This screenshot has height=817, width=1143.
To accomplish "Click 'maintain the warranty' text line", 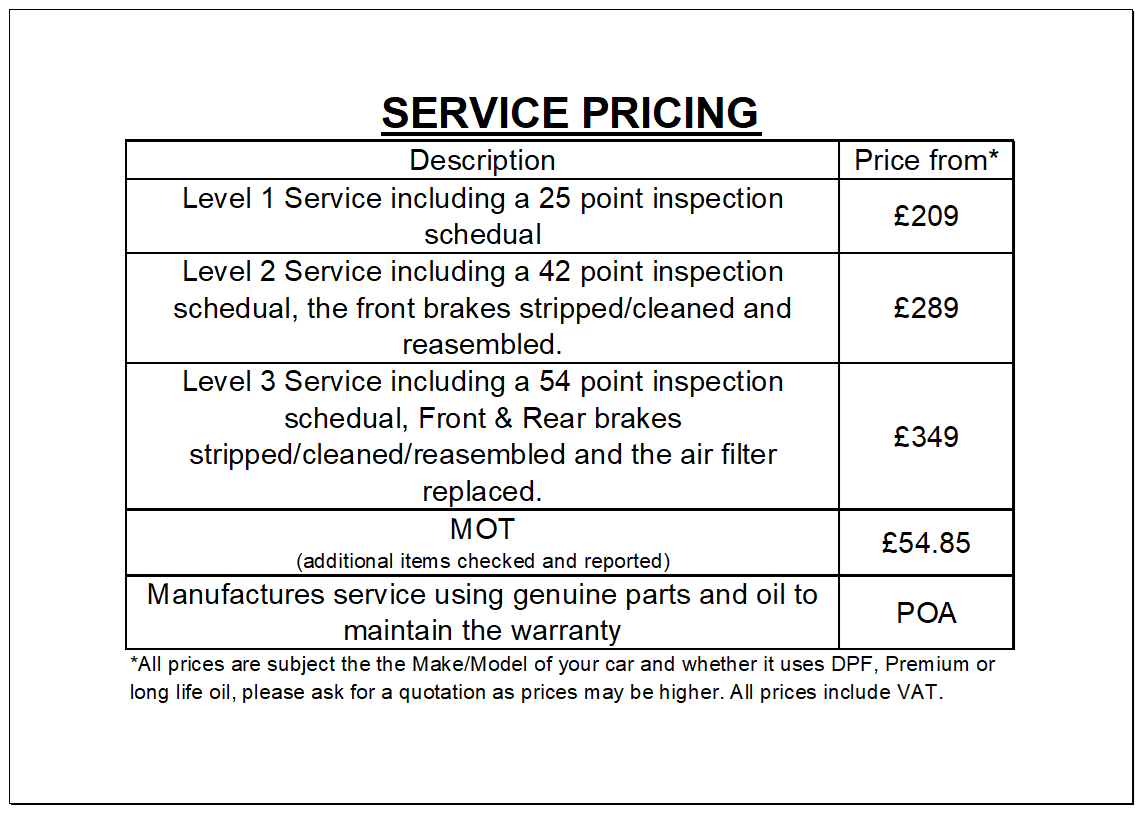I will pyautogui.click(x=482, y=632).
